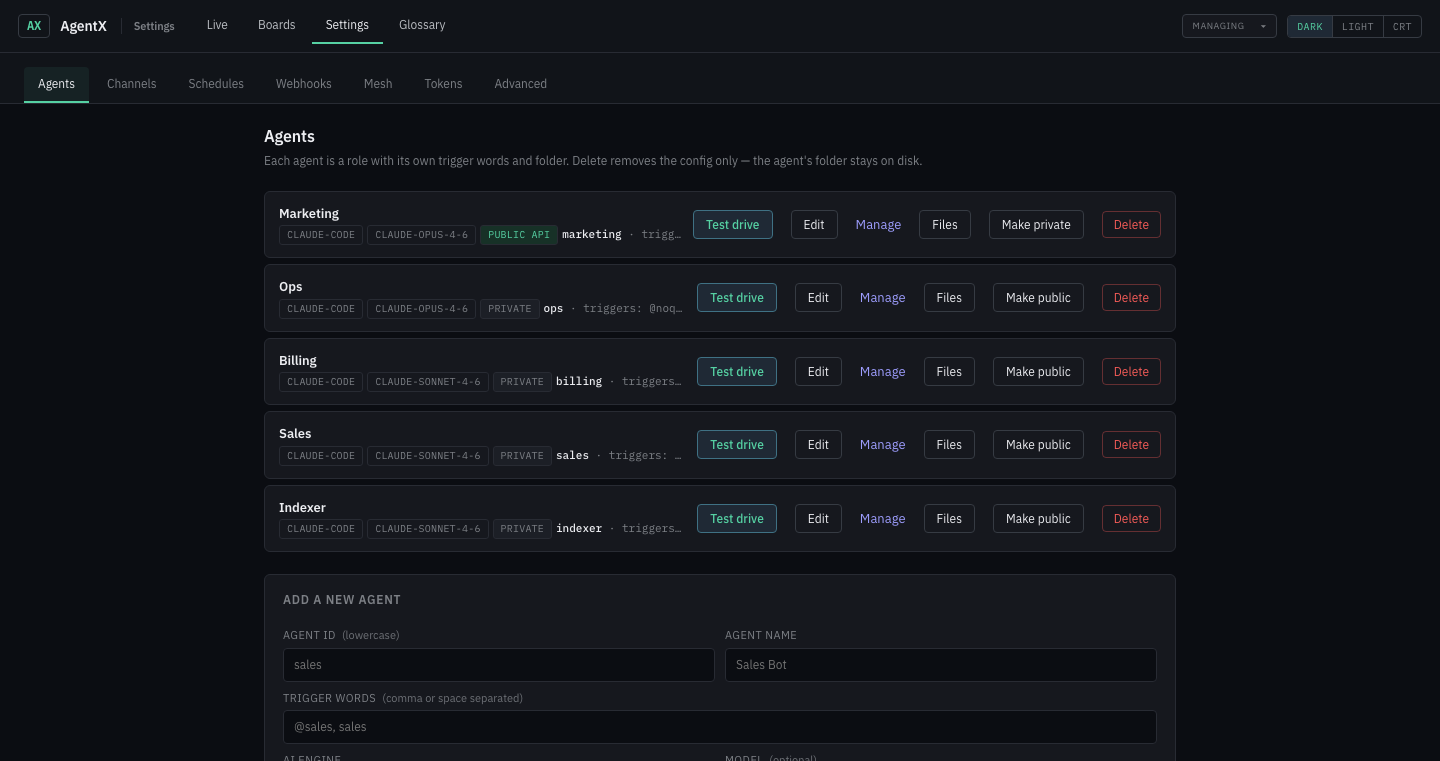Screen dimensions: 1440x761
Task: Switch to the Channels tab
Action: click(132, 84)
